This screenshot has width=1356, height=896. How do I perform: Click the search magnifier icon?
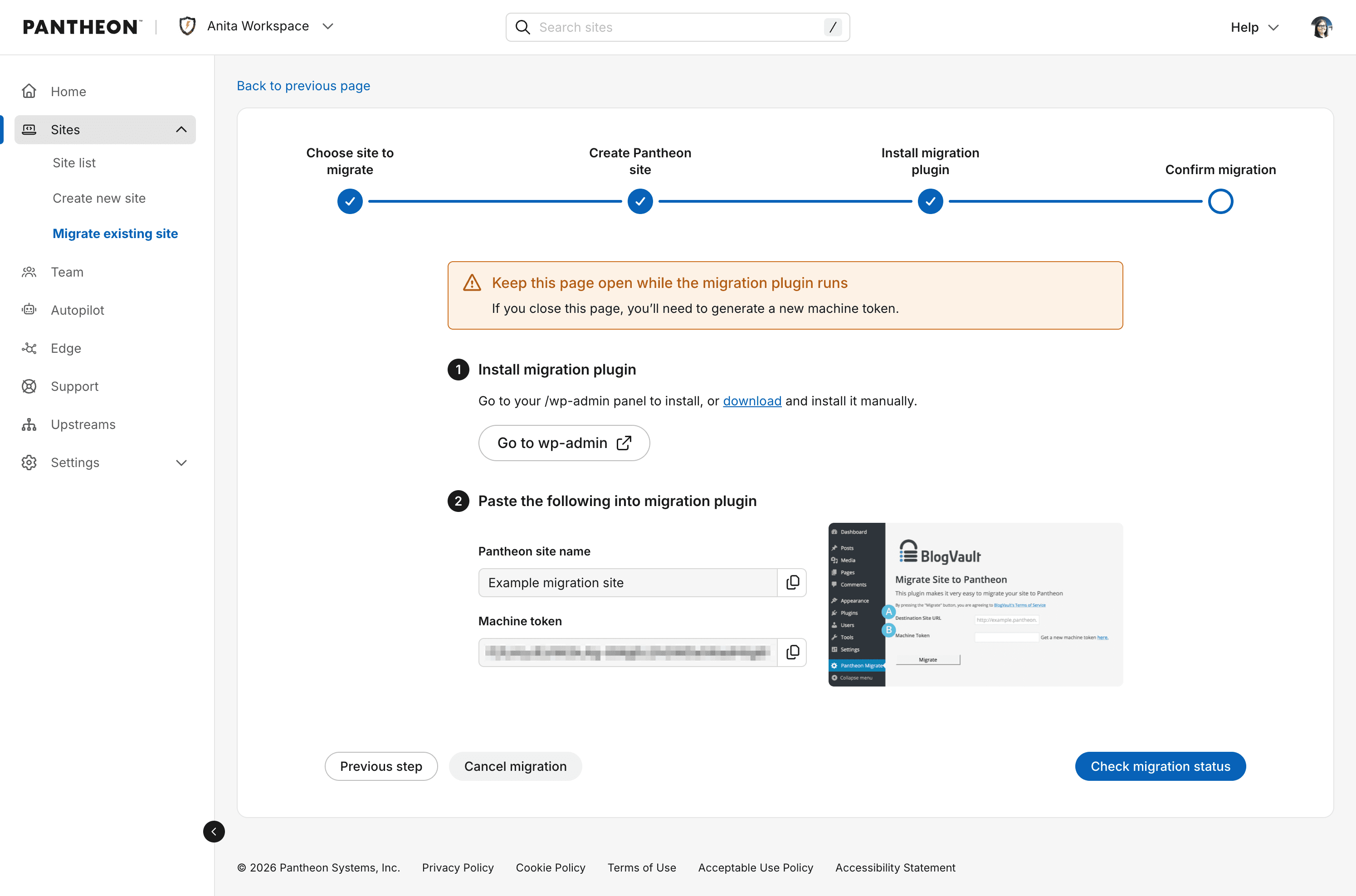(x=522, y=27)
